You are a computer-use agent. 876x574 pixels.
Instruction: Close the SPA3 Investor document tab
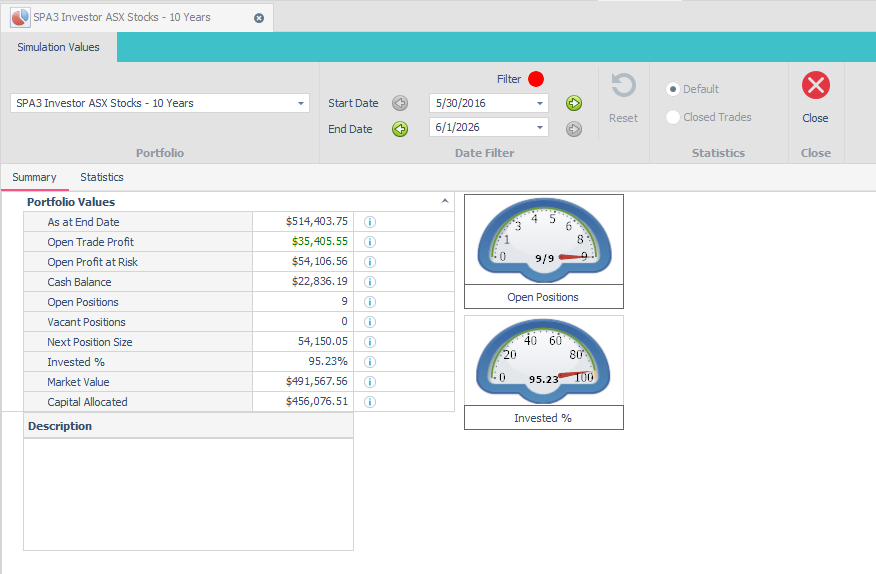(x=259, y=18)
